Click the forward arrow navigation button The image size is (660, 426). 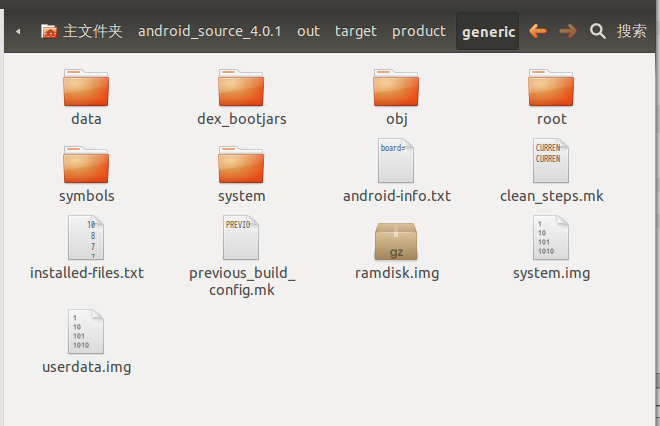pyautogui.click(x=567, y=31)
